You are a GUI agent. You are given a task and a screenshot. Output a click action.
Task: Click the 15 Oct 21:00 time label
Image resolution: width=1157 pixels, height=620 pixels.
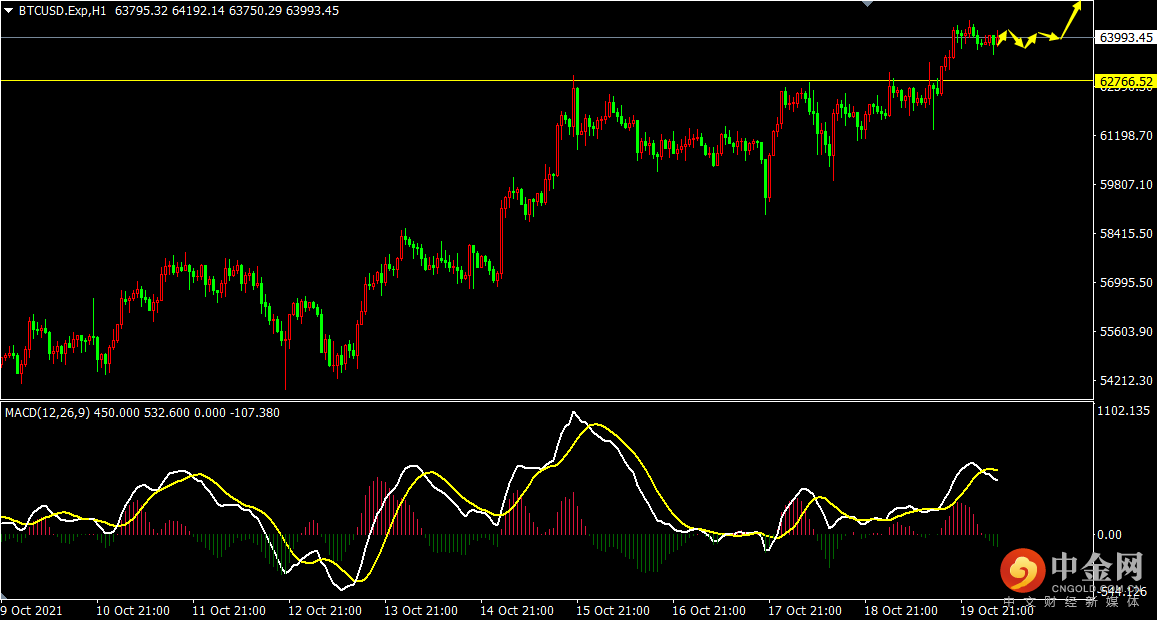pos(612,611)
